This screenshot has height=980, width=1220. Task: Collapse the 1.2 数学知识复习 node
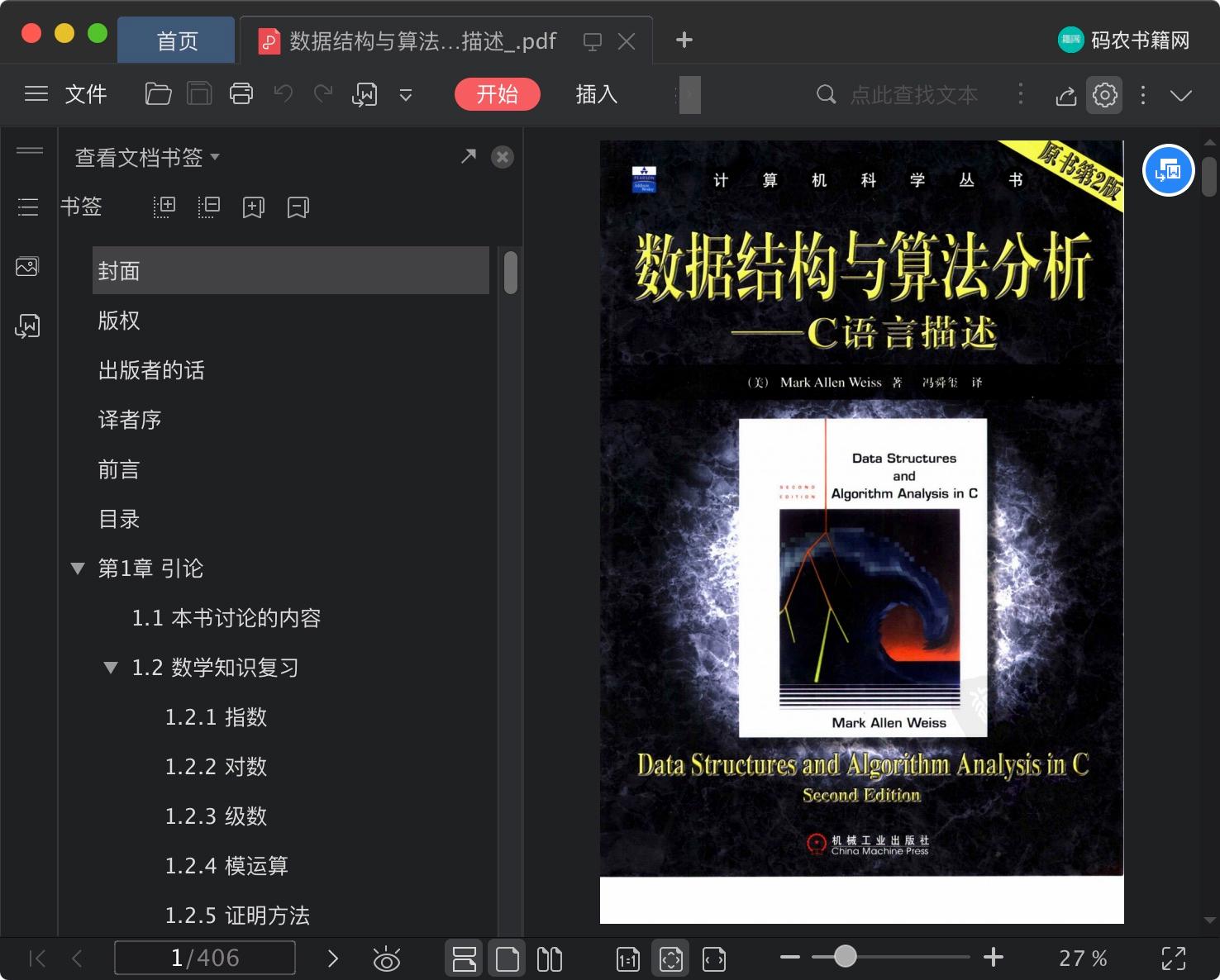(111, 668)
